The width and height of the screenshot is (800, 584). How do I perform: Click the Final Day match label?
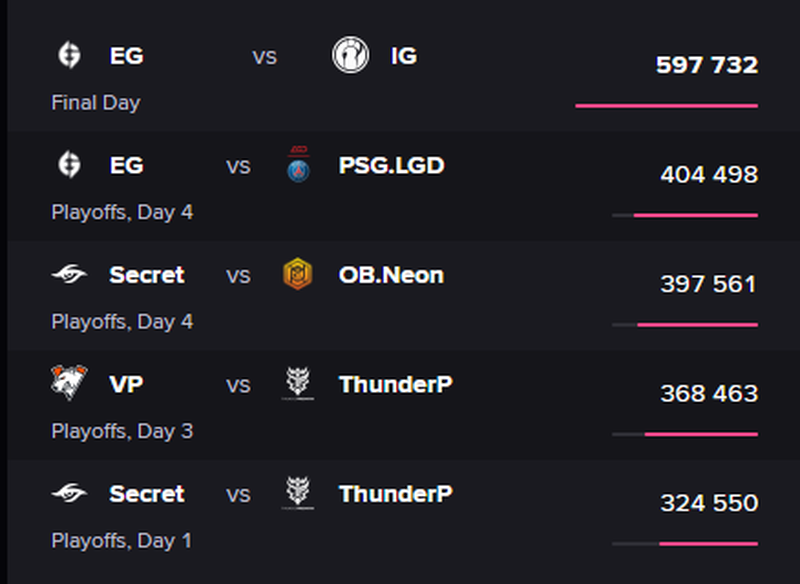[96, 103]
